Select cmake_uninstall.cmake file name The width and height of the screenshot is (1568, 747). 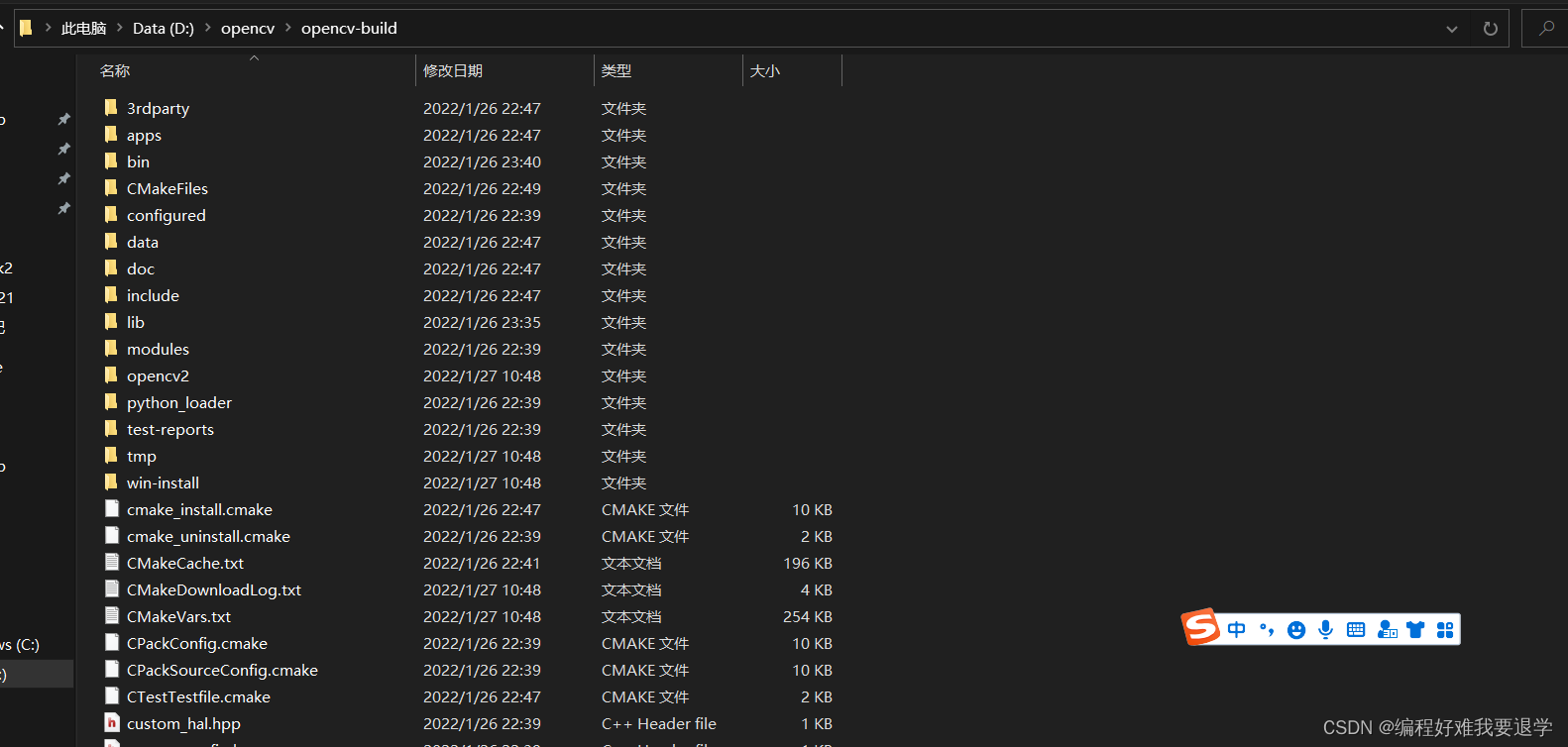tap(208, 536)
